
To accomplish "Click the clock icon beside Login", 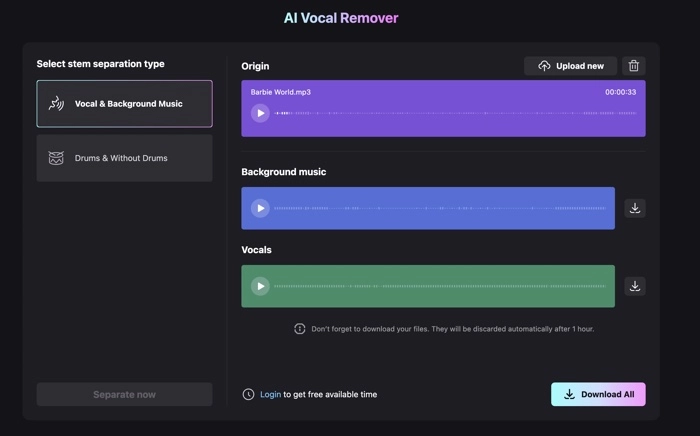I will point(248,394).
